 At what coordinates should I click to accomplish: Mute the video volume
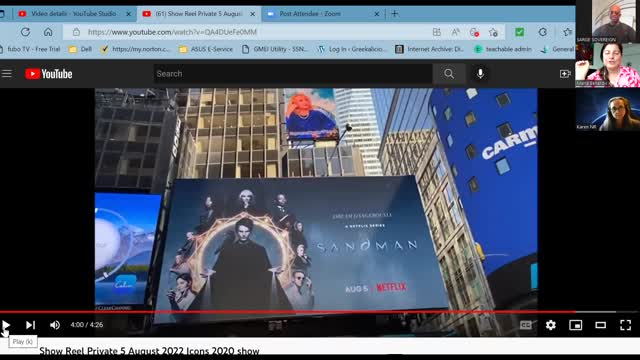[x=55, y=325]
